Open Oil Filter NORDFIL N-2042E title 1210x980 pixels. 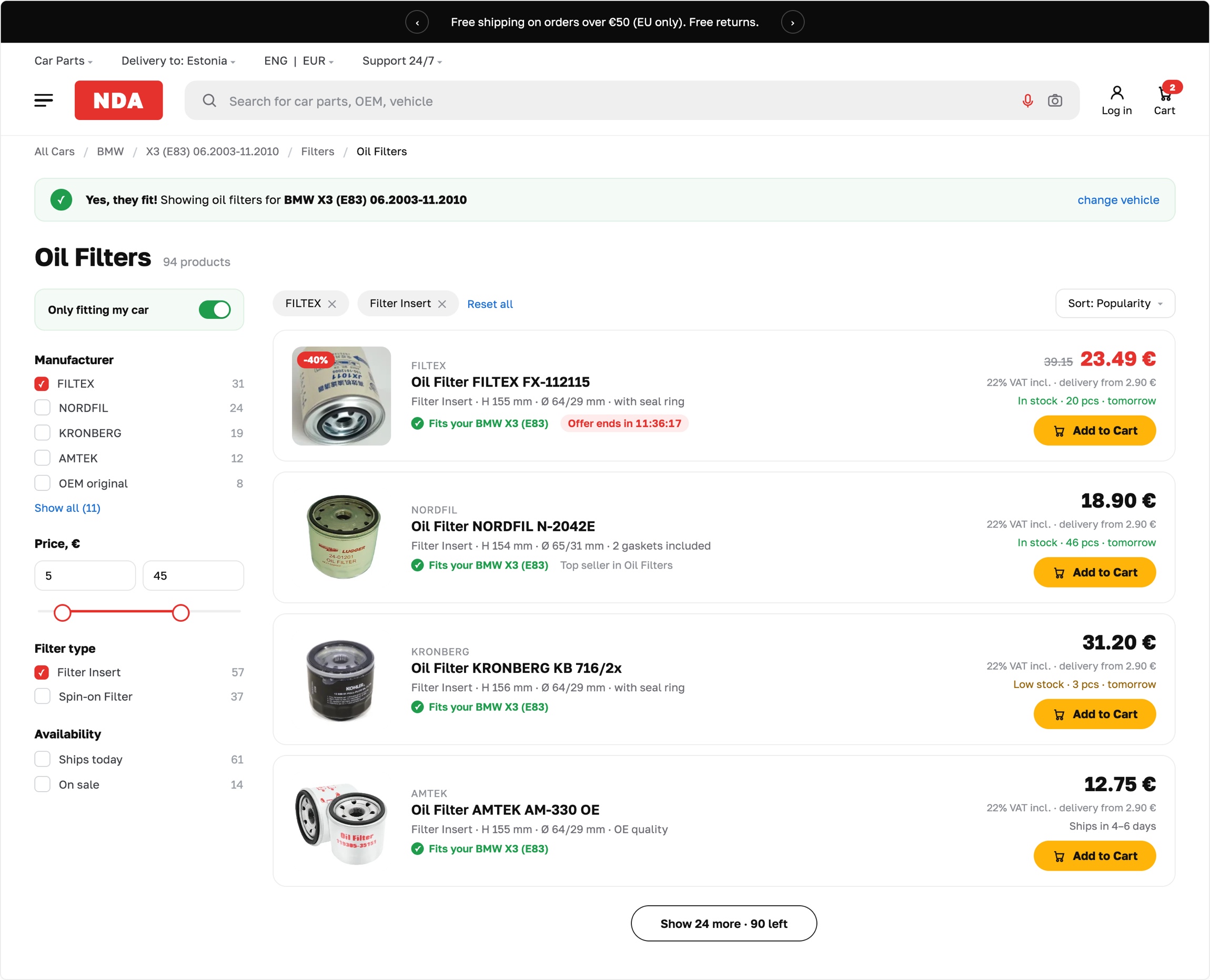click(502, 526)
